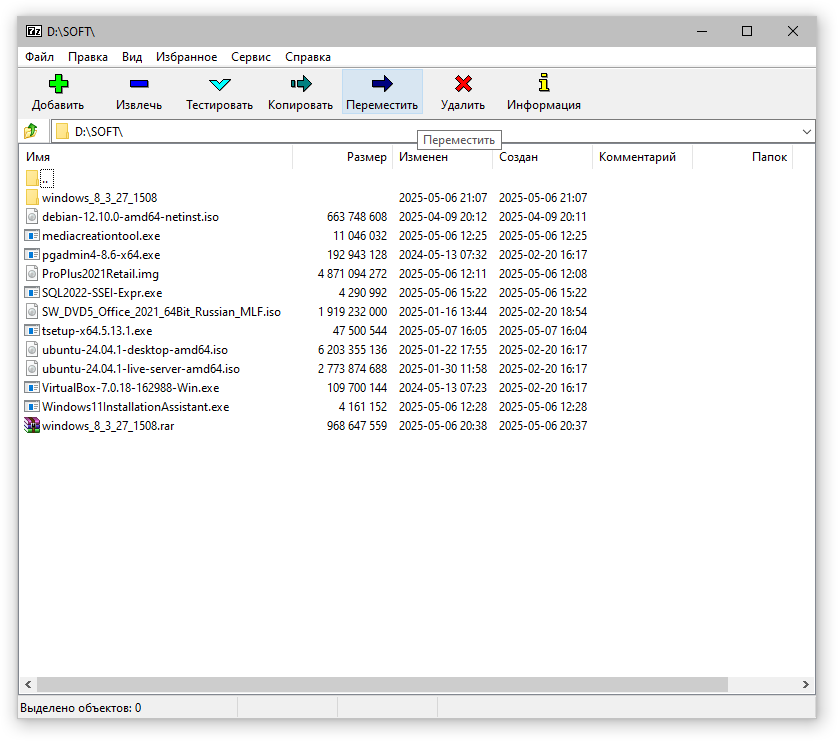Open the Избранное menu
Image resolution: width=838 pixels, height=741 pixels.
(x=187, y=57)
